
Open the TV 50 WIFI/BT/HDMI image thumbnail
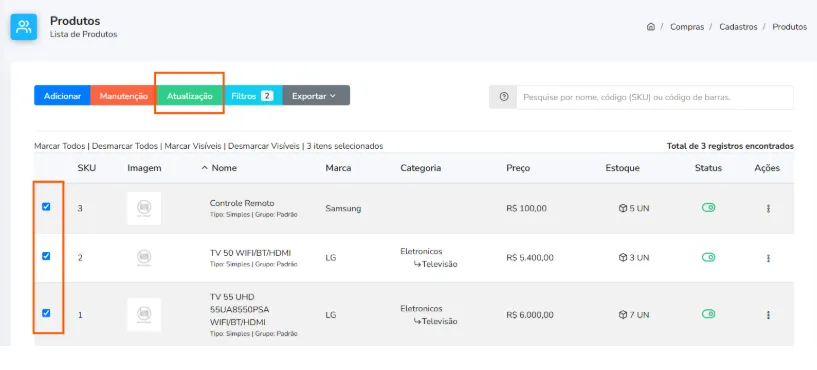[144, 257]
